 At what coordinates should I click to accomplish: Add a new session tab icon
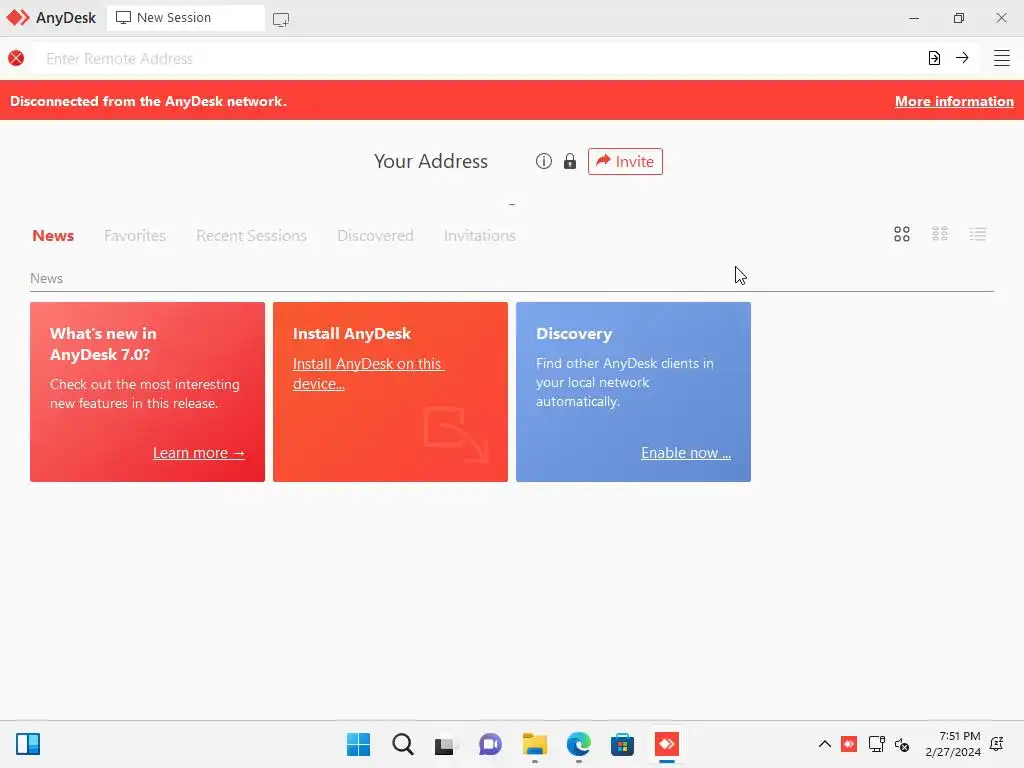(281, 19)
